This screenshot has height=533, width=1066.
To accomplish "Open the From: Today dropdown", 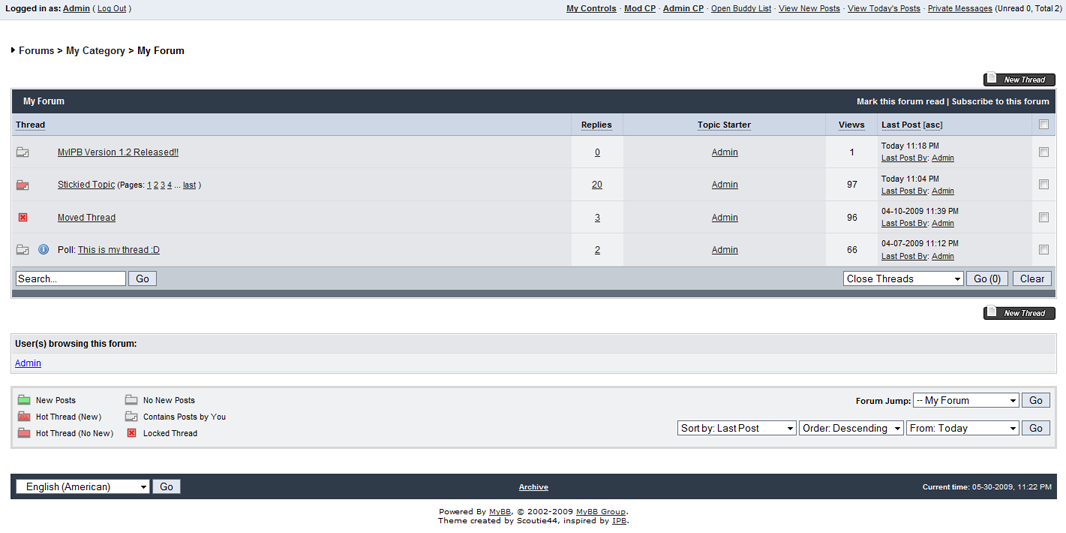I will click(963, 428).
